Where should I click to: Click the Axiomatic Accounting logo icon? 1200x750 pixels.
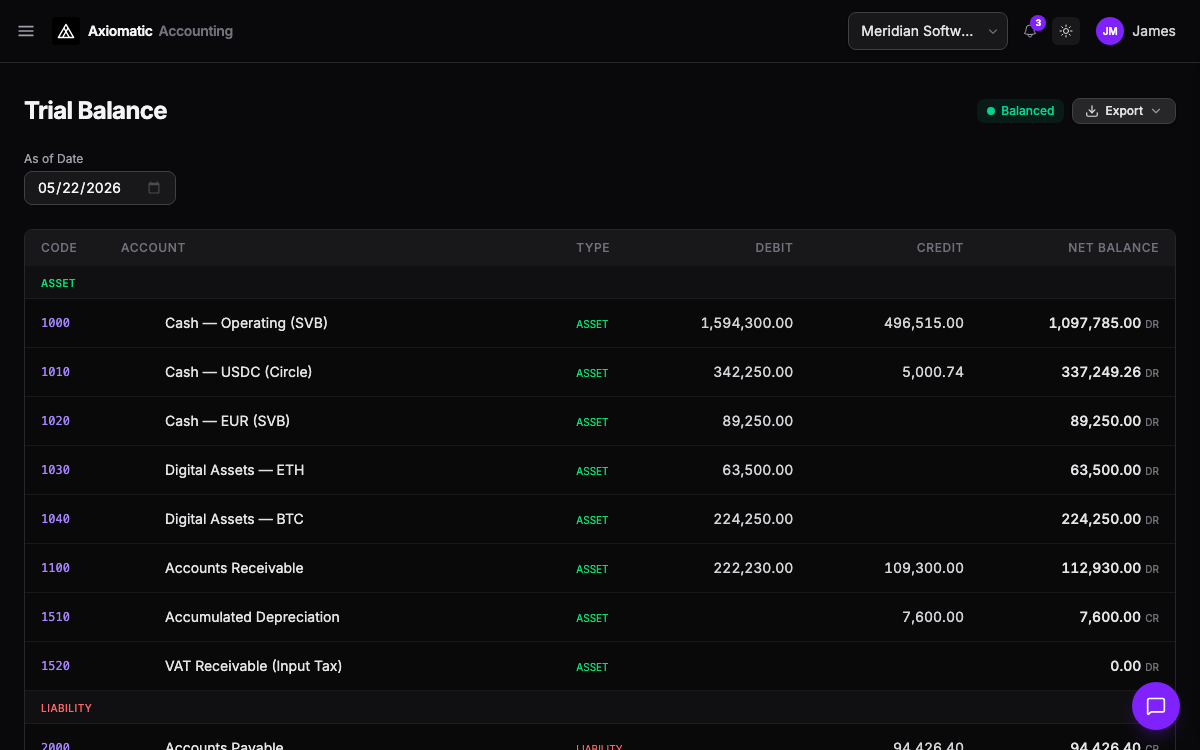tap(66, 31)
